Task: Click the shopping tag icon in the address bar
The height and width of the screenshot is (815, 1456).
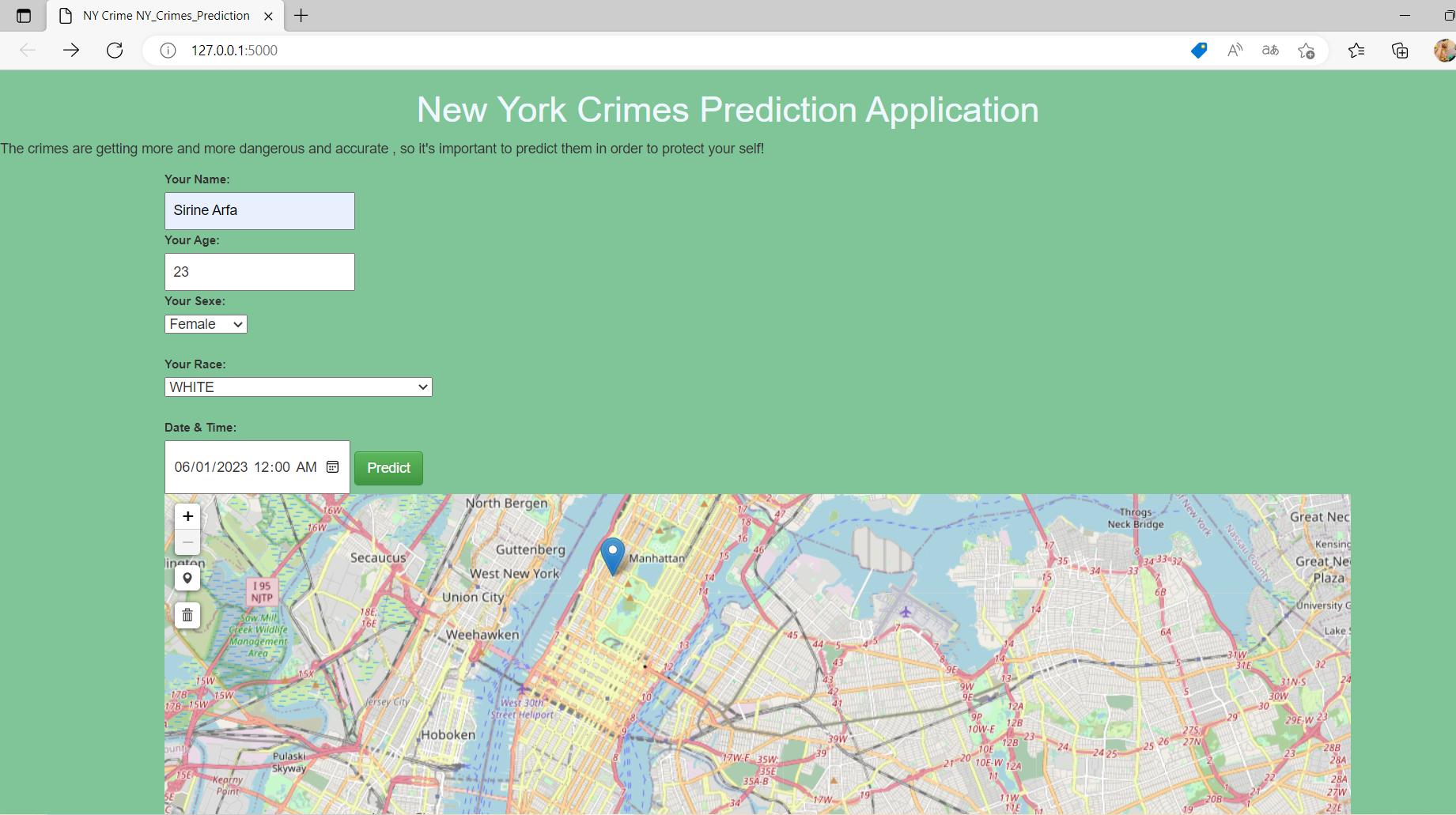Action: pyautogui.click(x=1198, y=50)
